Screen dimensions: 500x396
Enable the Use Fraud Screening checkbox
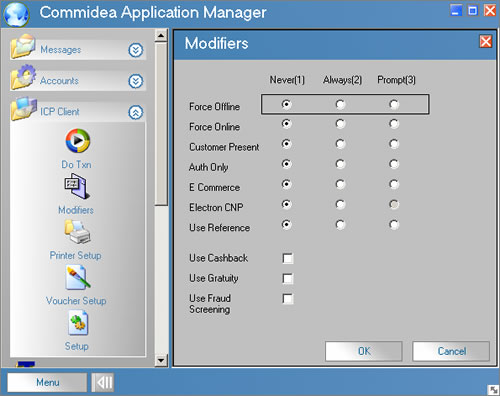[x=288, y=298]
